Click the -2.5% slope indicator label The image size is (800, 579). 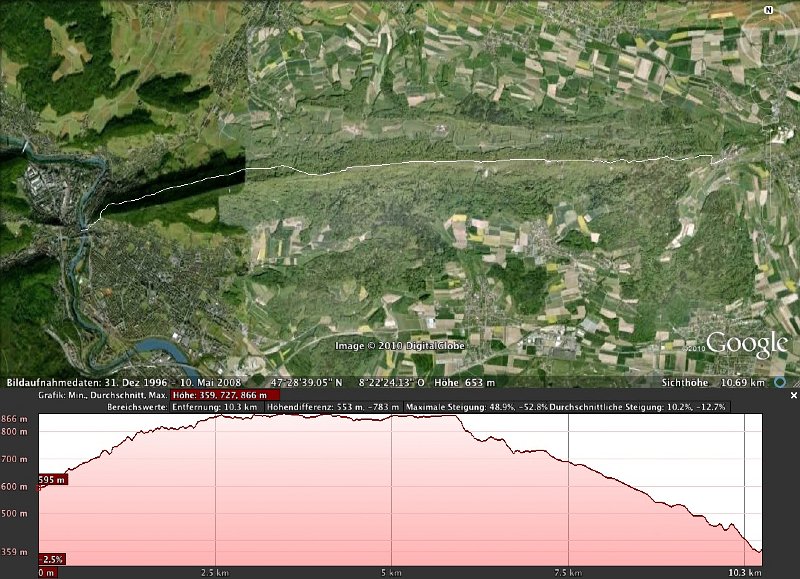point(52,559)
